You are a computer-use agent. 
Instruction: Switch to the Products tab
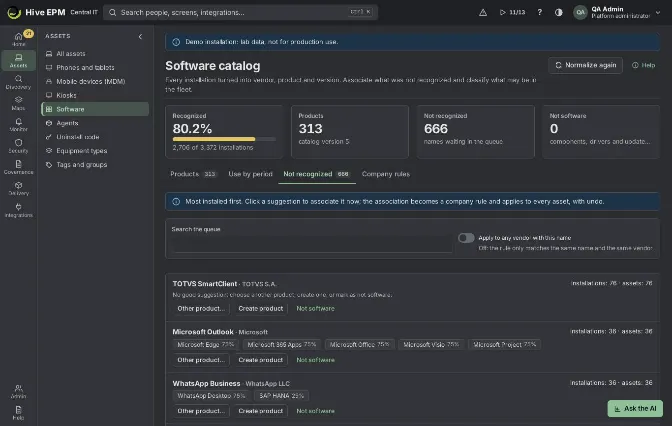193,174
